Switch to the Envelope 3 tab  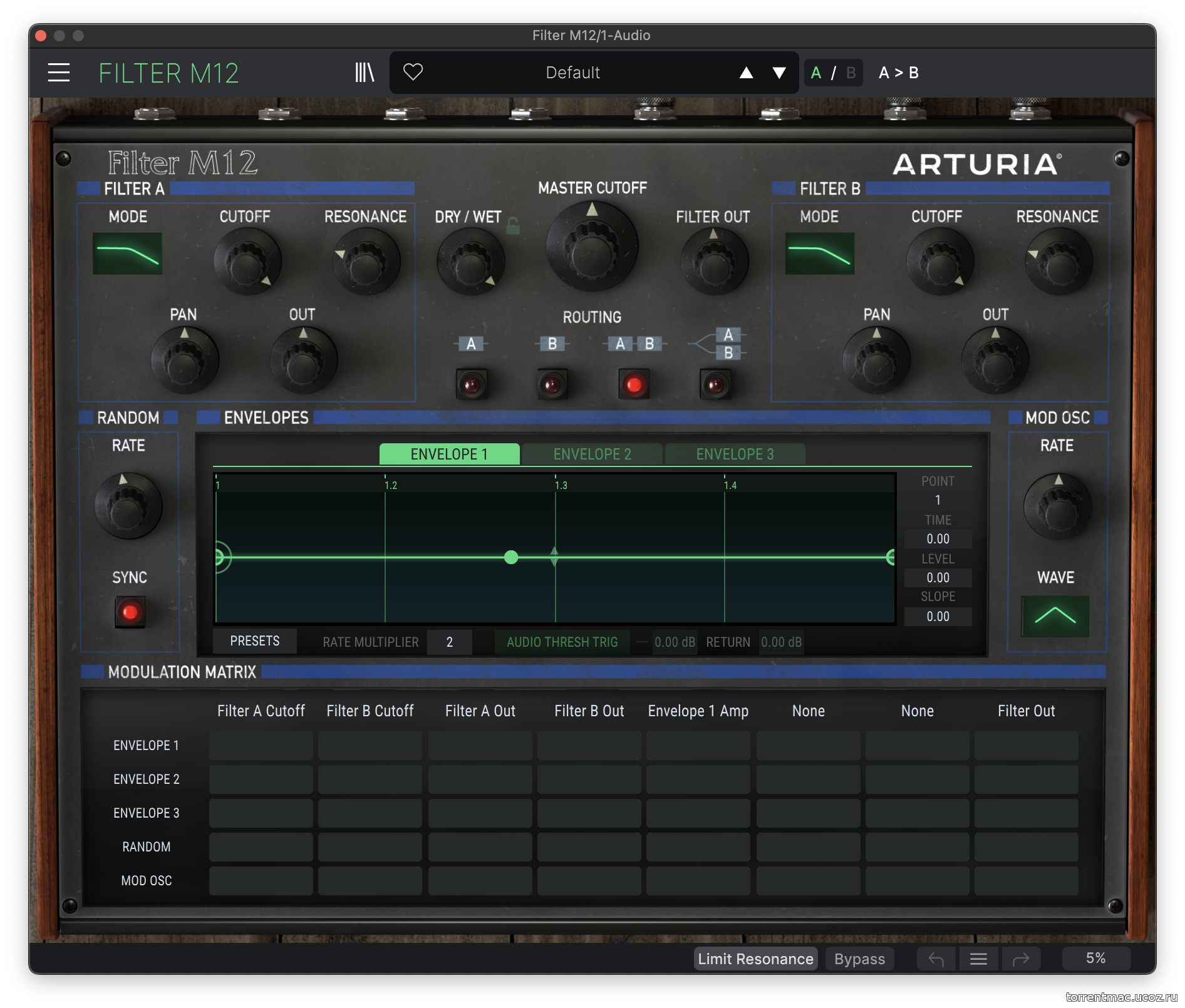[x=735, y=454]
